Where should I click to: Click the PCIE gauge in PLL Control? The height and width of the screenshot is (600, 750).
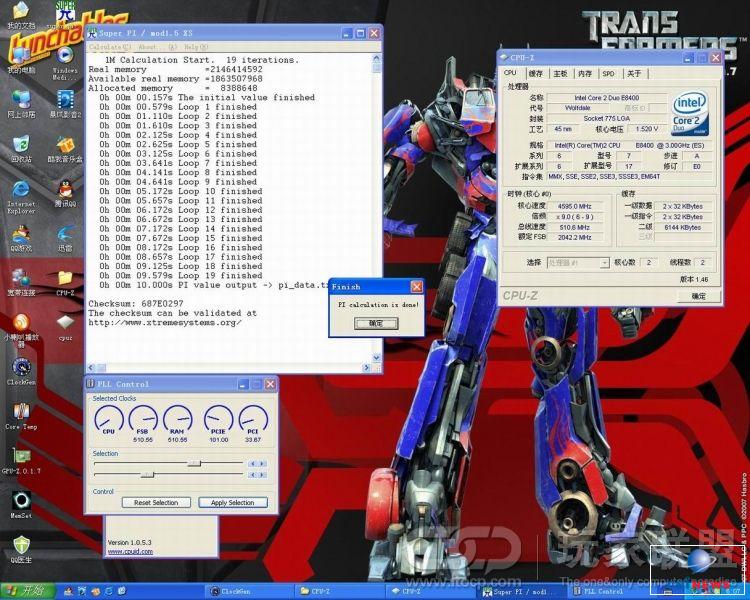coord(219,420)
